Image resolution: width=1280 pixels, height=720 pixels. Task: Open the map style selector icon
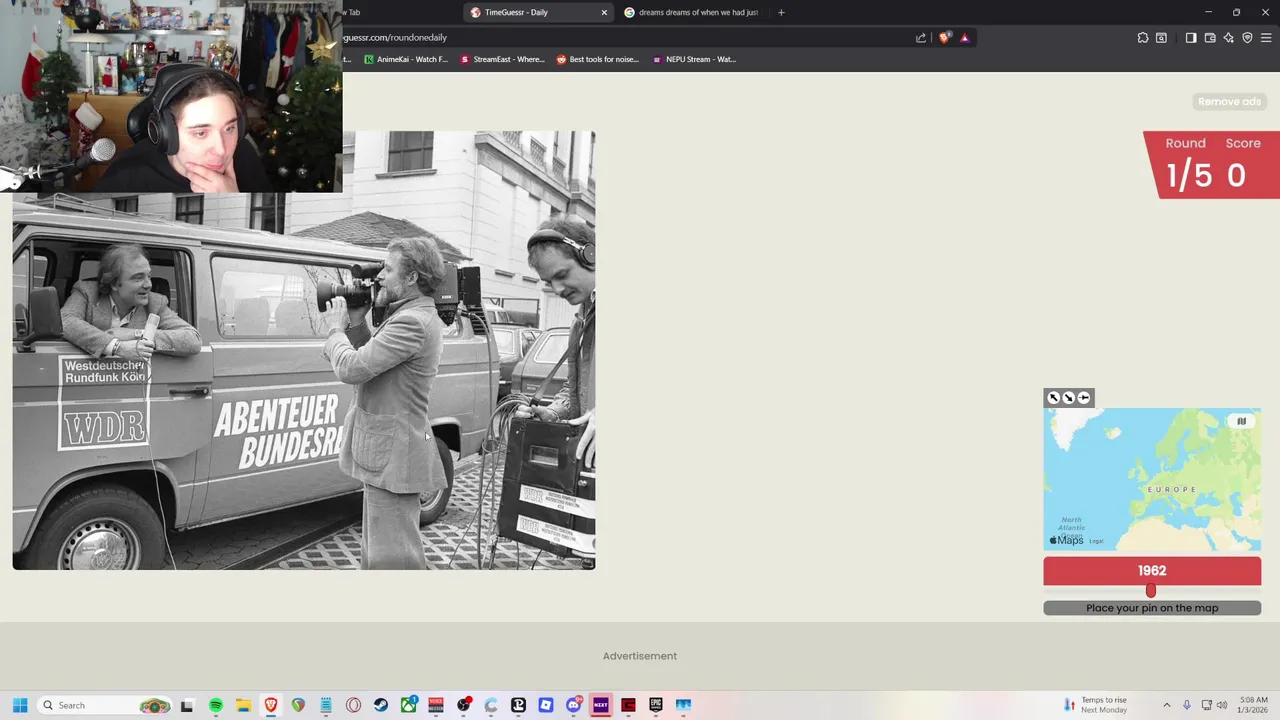click(x=1241, y=421)
